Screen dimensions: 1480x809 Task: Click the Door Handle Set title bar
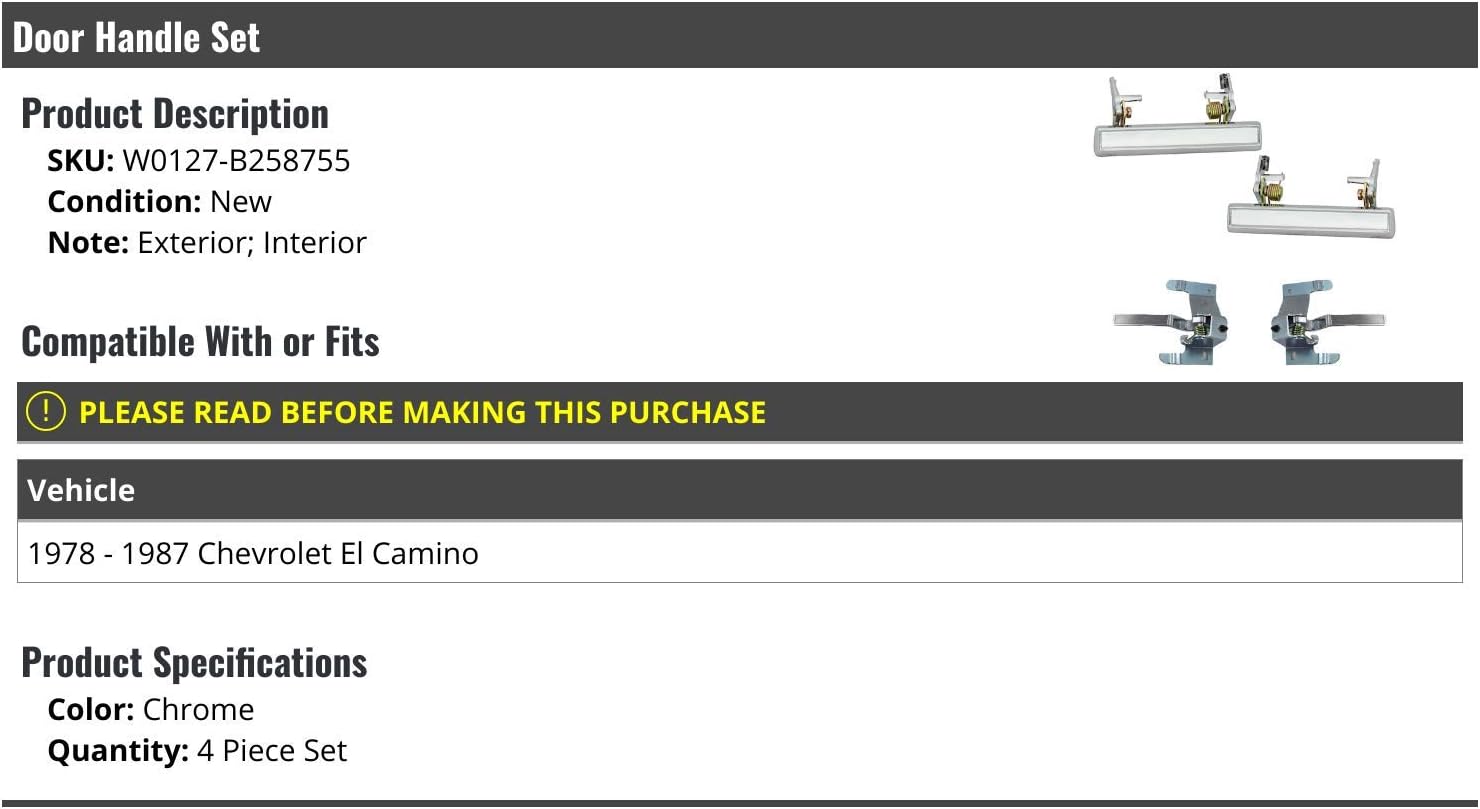pos(740,36)
